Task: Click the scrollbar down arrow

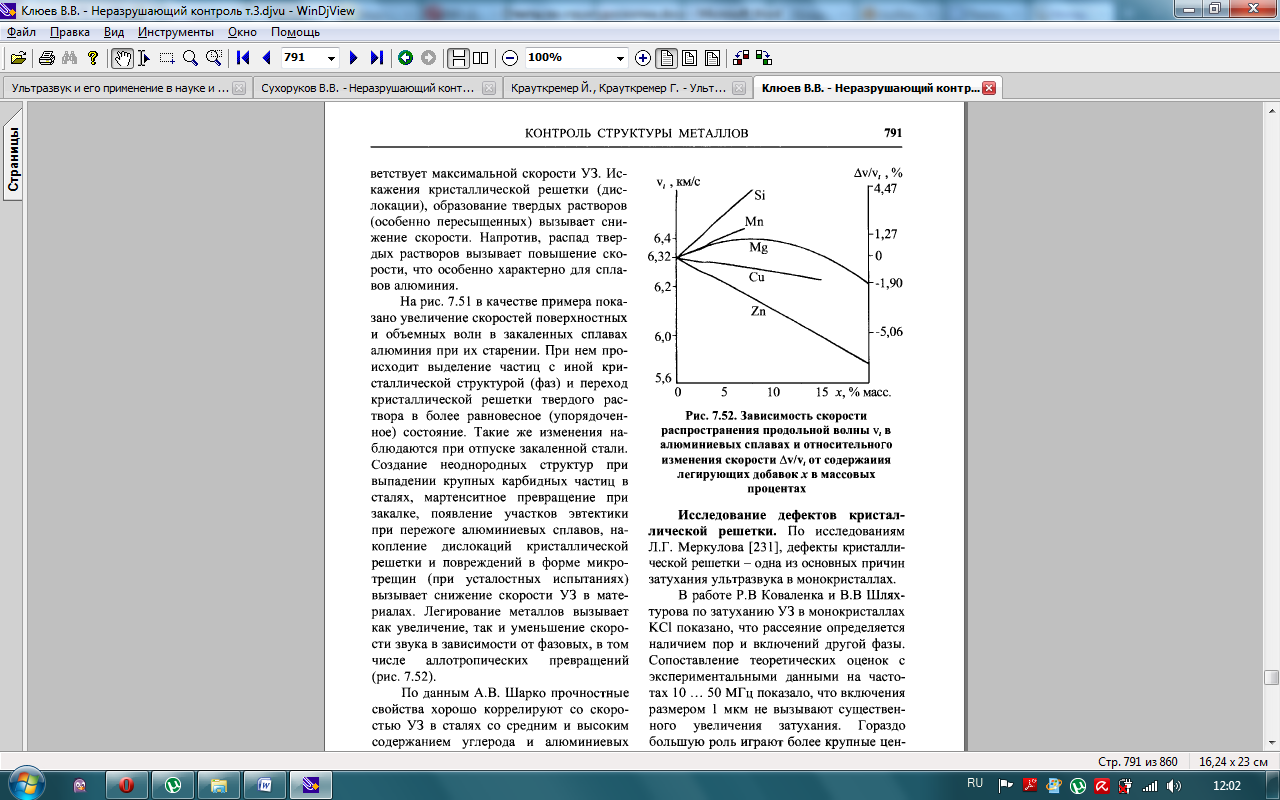Action: pos(1271,743)
